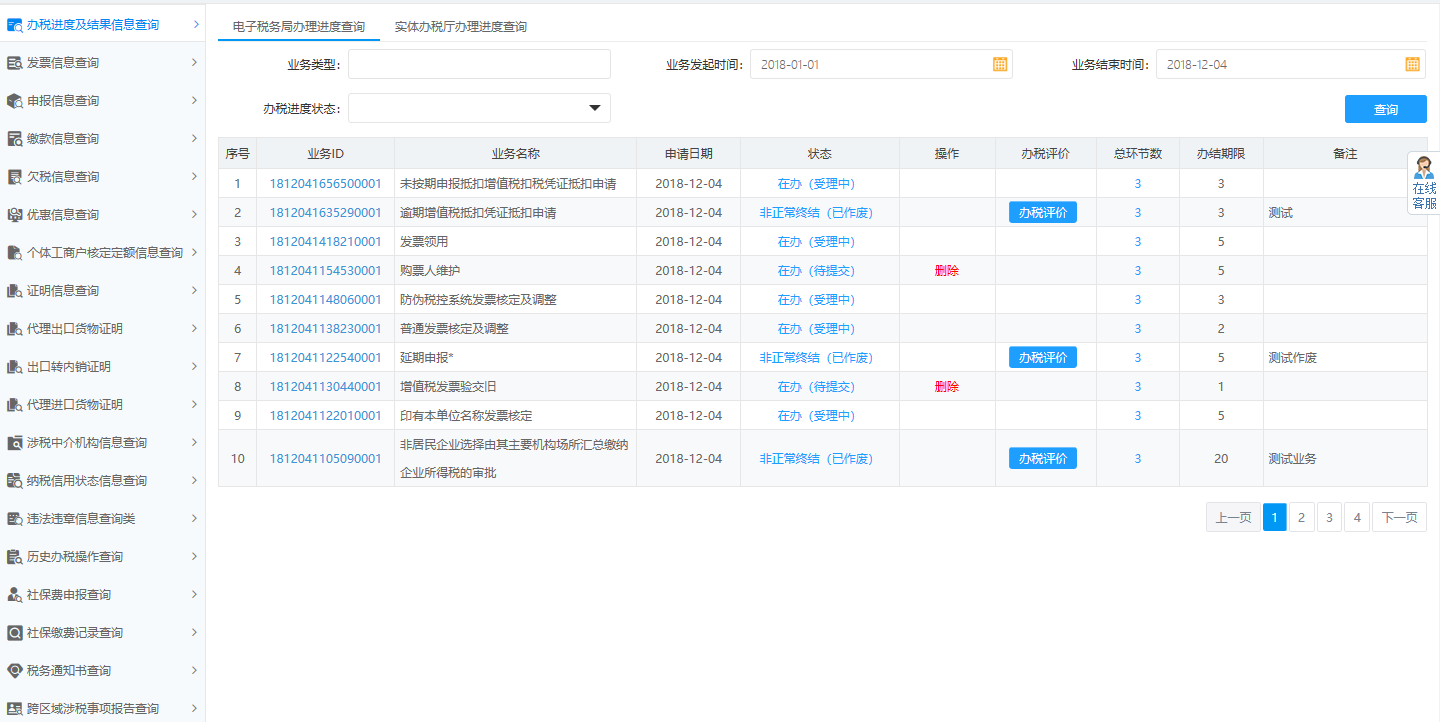
Task: Select the 社保缴费记录查询 icon
Action: pyautogui.click(x=15, y=632)
